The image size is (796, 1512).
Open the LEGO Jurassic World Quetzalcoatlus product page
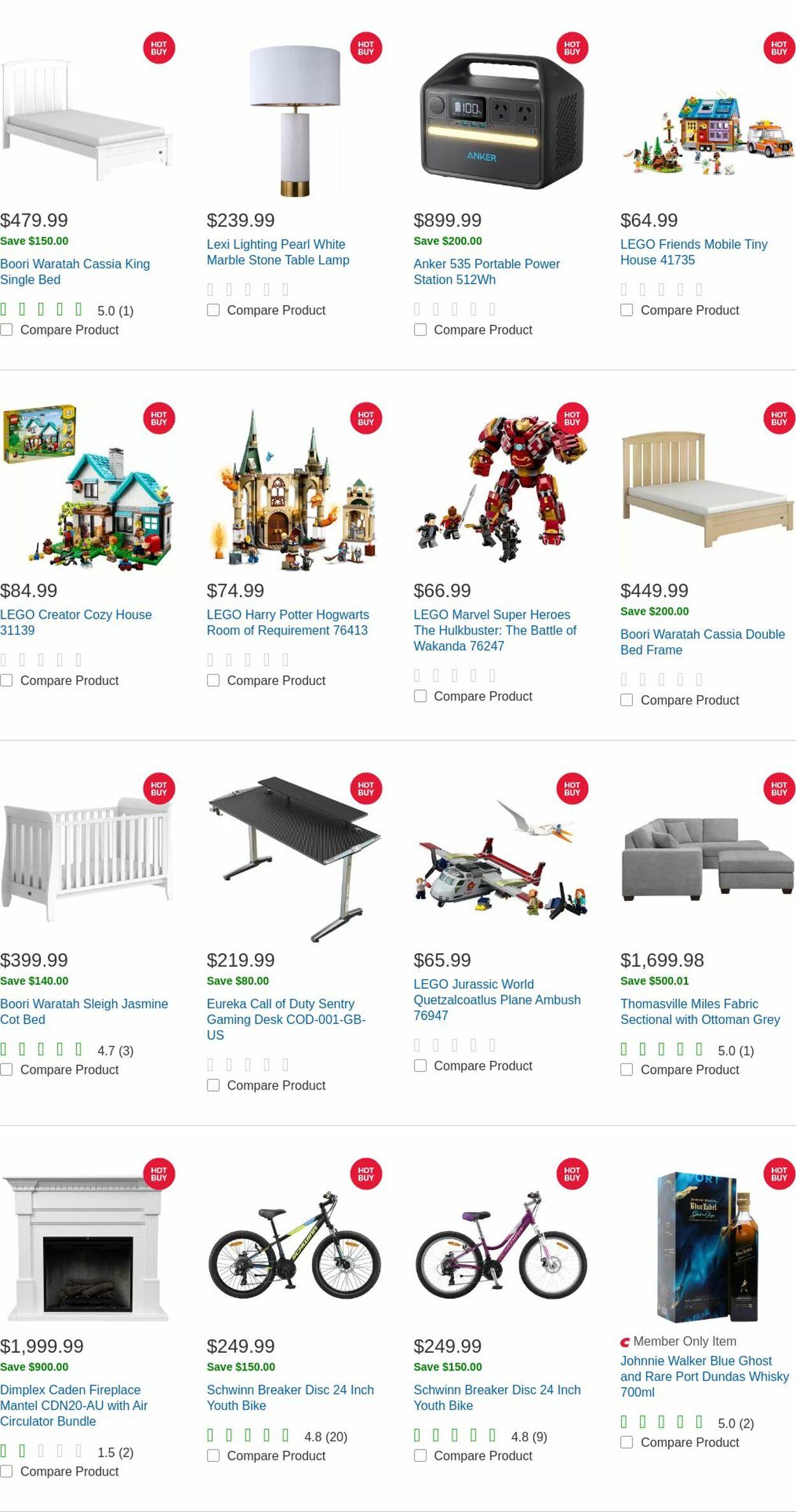497,1000
